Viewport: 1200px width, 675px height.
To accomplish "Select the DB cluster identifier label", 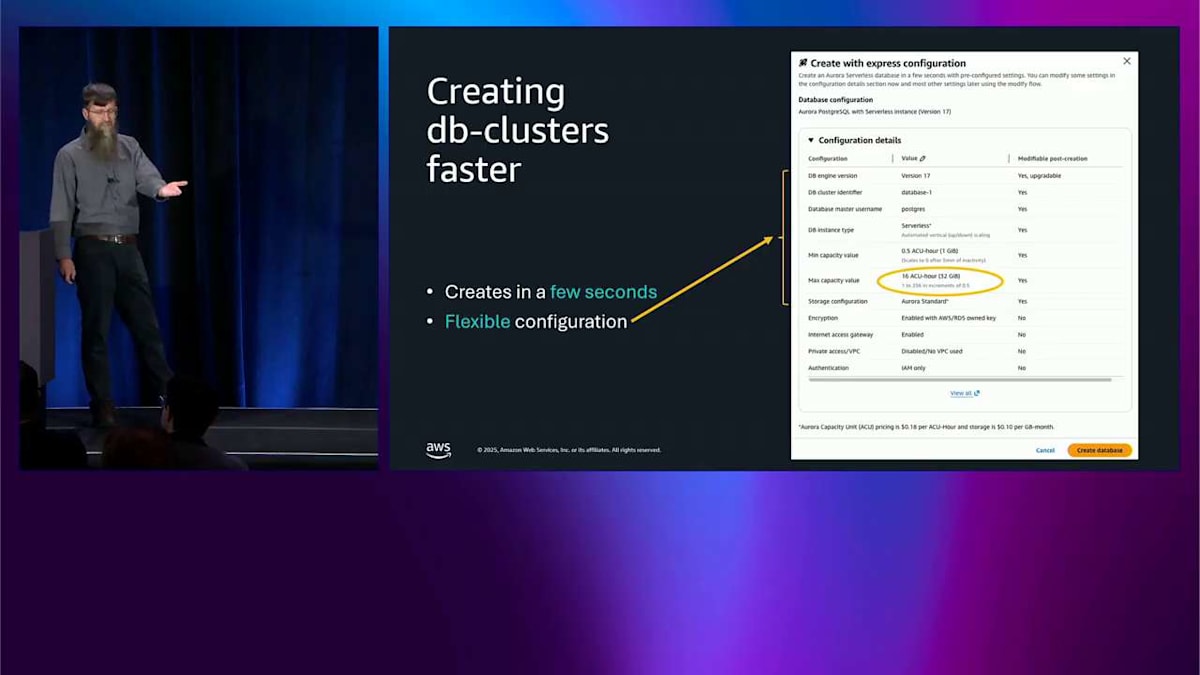I will point(835,192).
